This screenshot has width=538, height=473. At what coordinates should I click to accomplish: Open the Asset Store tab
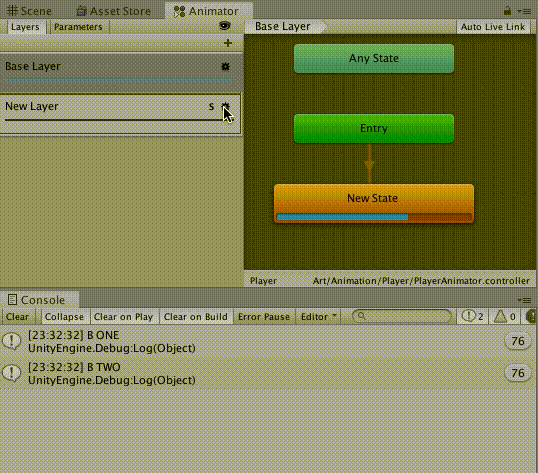[x=114, y=11]
